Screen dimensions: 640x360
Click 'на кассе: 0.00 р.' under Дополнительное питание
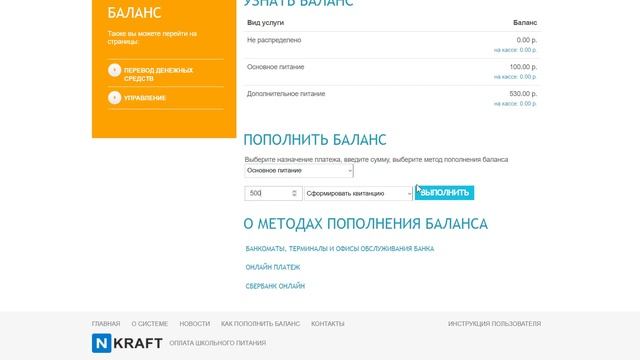(x=515, y=104)
